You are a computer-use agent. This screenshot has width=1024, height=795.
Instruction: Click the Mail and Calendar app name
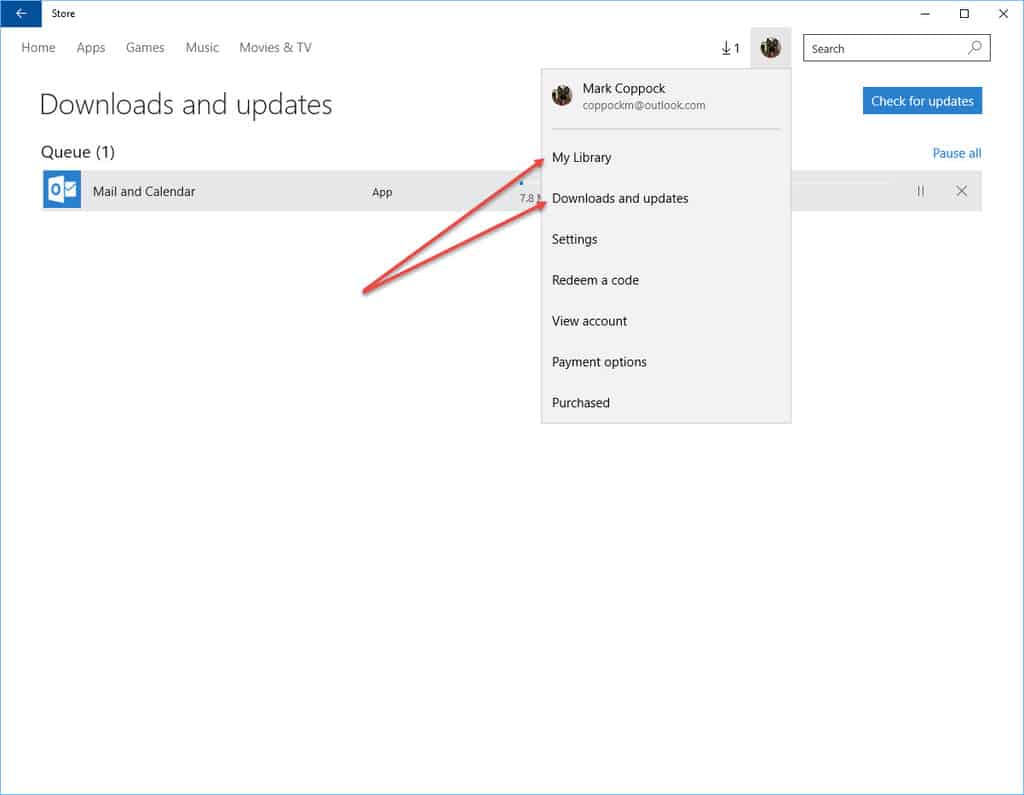[x=144, y=191]
